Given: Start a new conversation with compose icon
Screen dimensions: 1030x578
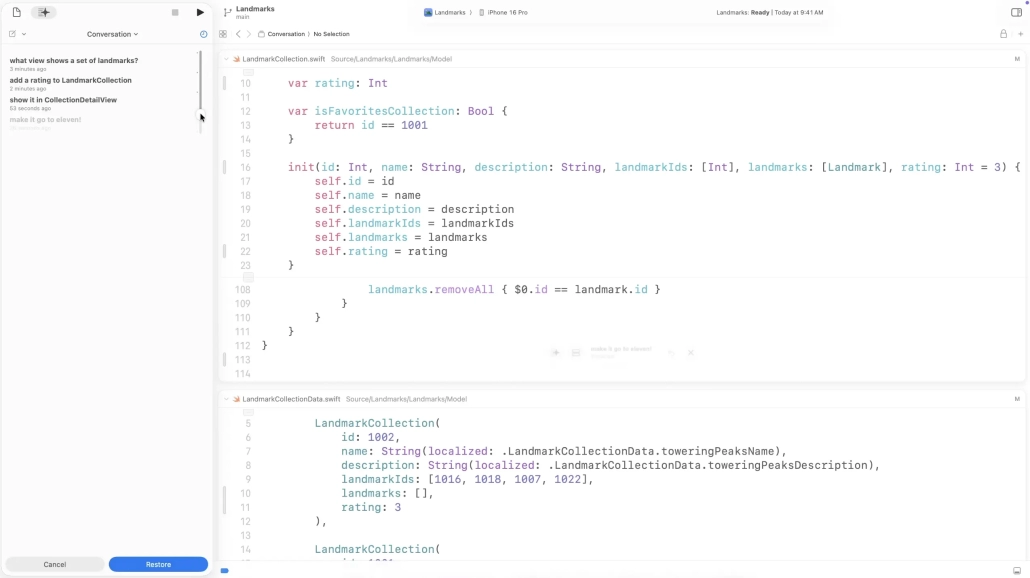Looking at the screenshot, I should pos(13,34).
